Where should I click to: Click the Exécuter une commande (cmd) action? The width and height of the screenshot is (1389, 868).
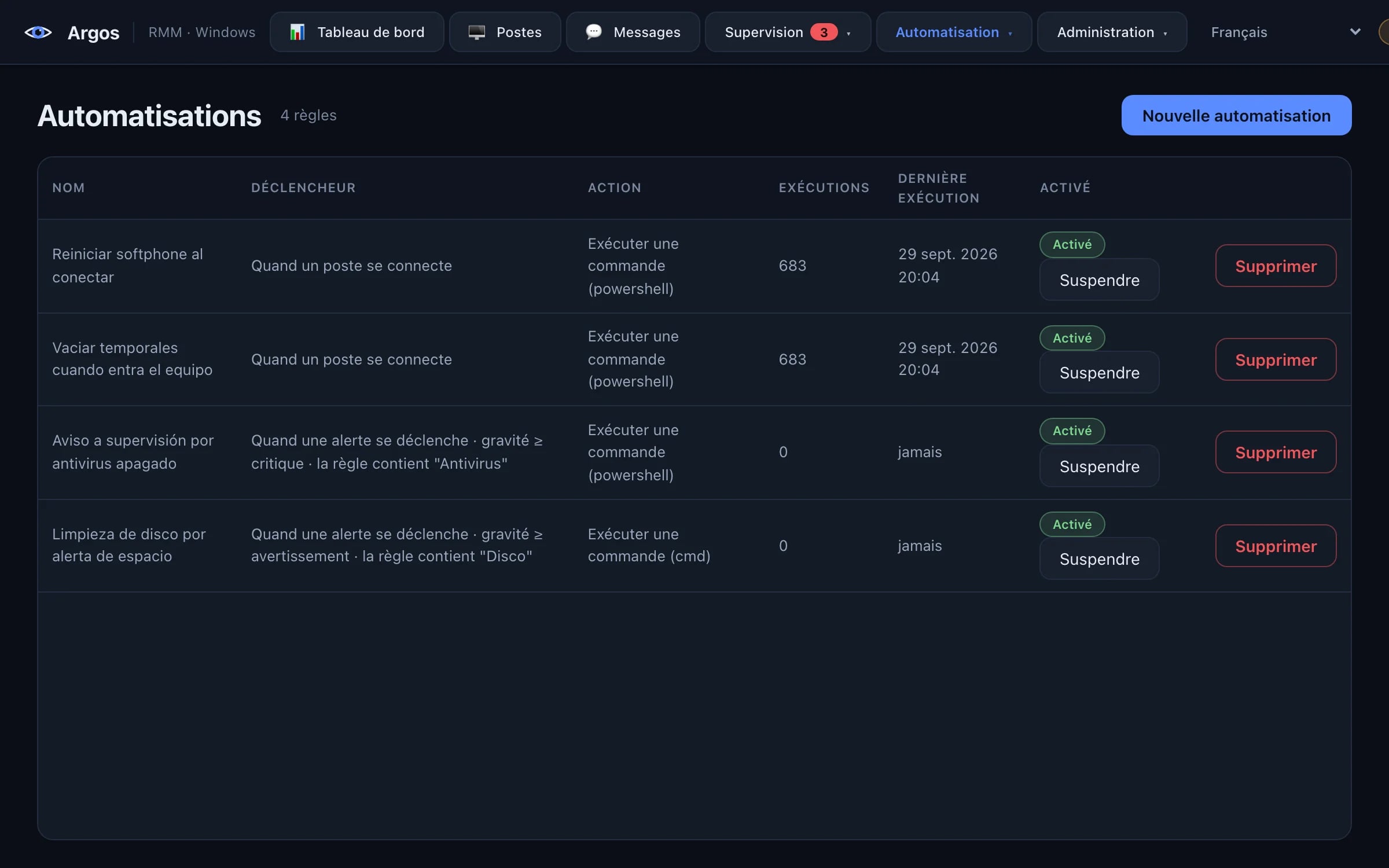click(649, 545)
